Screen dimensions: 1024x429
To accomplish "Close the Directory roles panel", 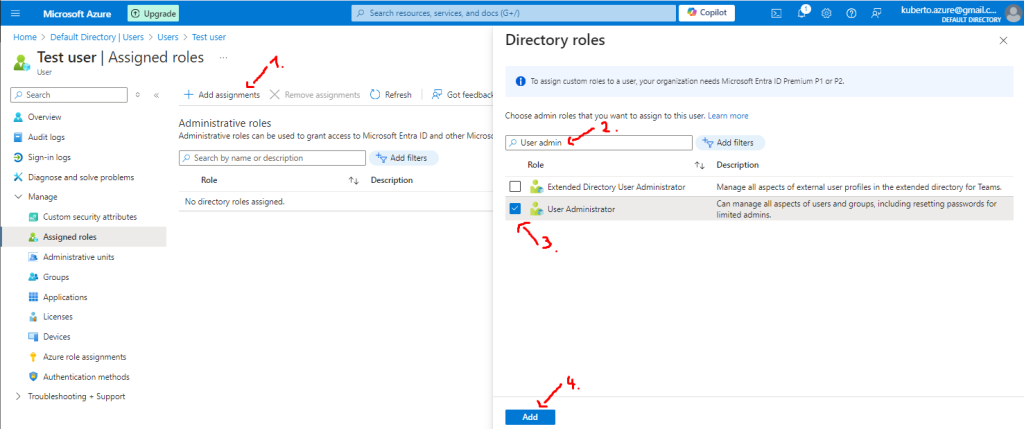I will point(1004,40).
